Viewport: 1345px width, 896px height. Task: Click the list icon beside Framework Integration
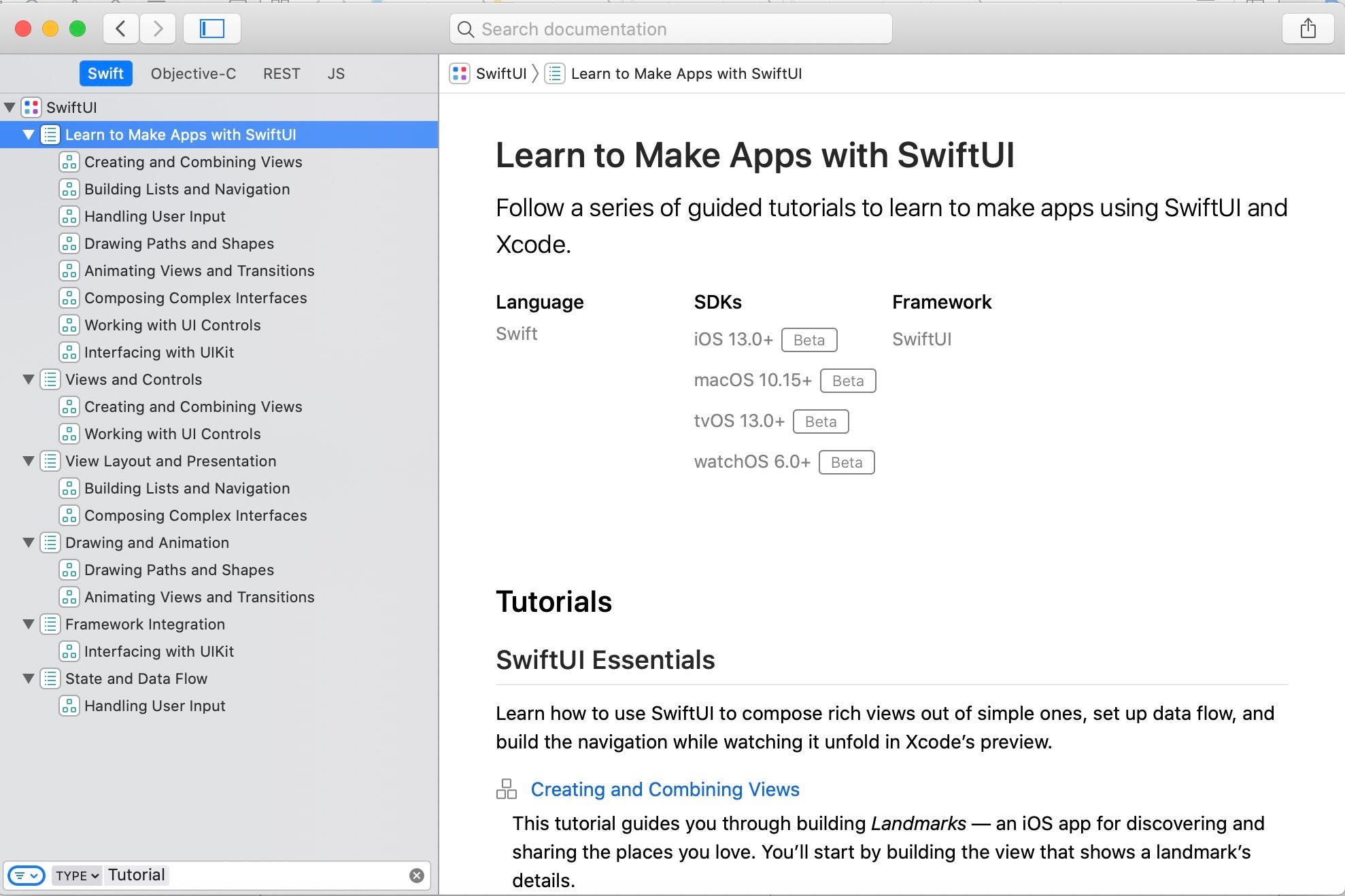click(50, 624)
